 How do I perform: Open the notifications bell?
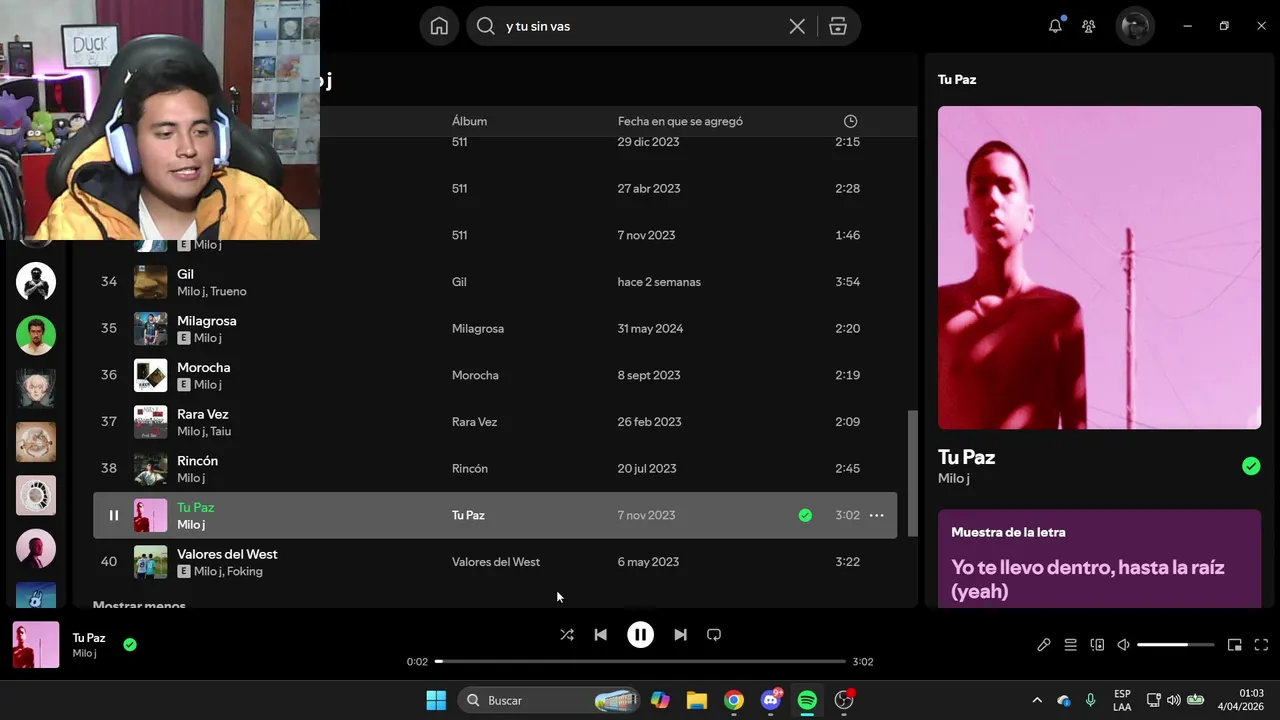tap(1055, 26)
